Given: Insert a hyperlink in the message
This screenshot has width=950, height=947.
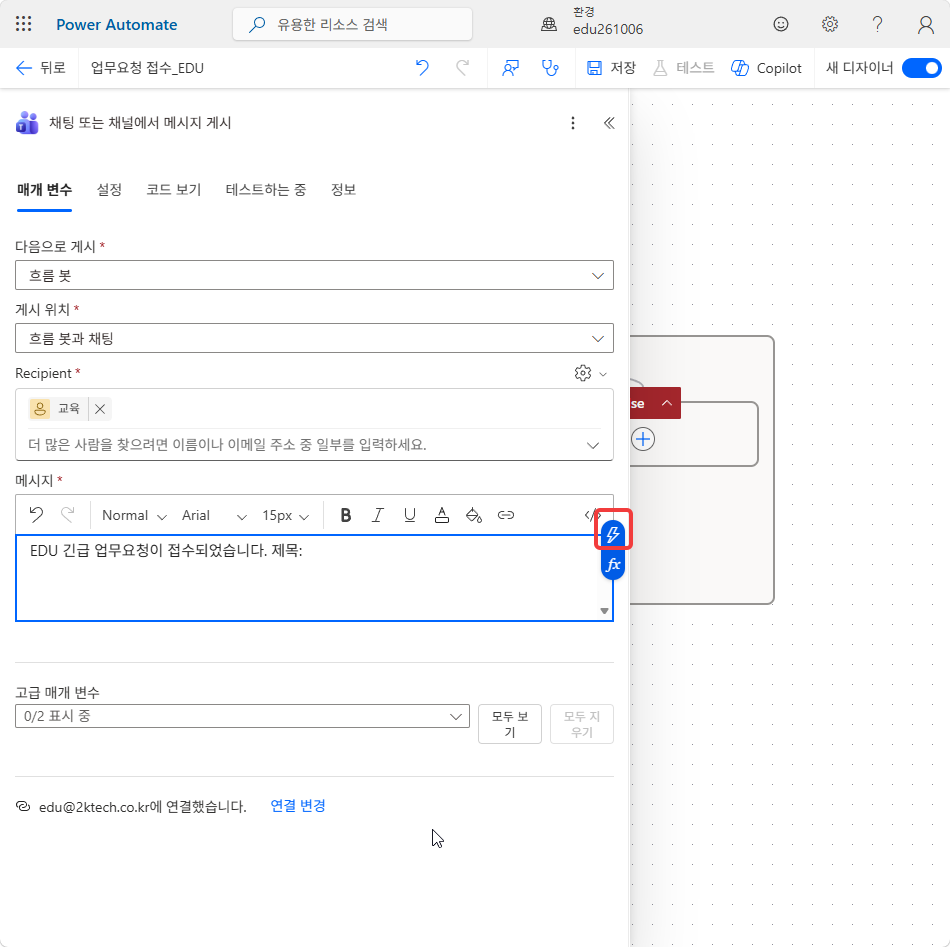Looking at the screenshot, I should point(506,515).
